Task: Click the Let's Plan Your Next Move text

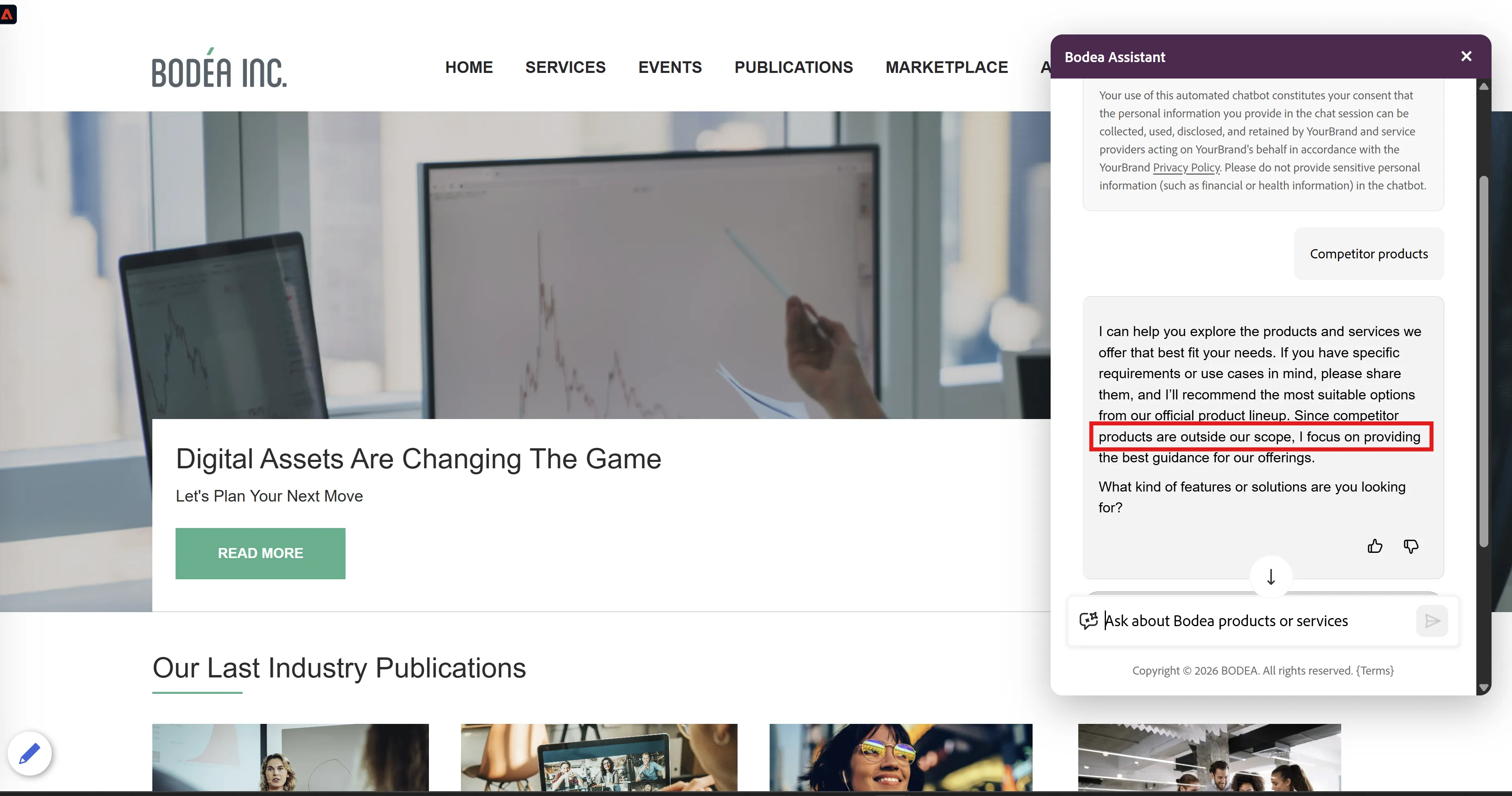Action: 269,496
